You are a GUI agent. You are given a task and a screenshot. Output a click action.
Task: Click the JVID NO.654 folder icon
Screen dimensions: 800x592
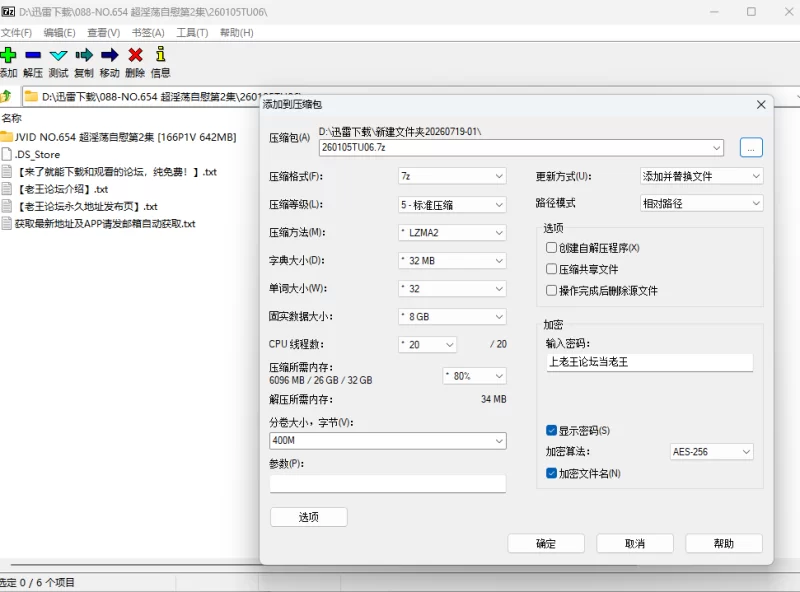coord(6,137)
